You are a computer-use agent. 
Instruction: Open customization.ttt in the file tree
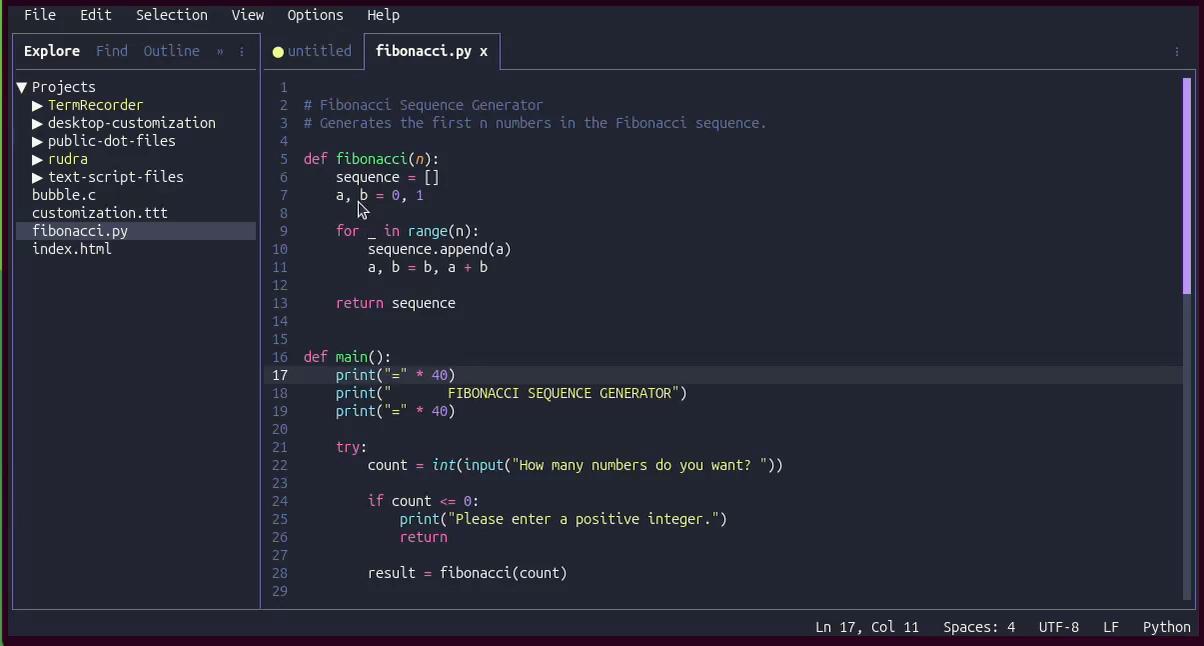click(100, 213)
